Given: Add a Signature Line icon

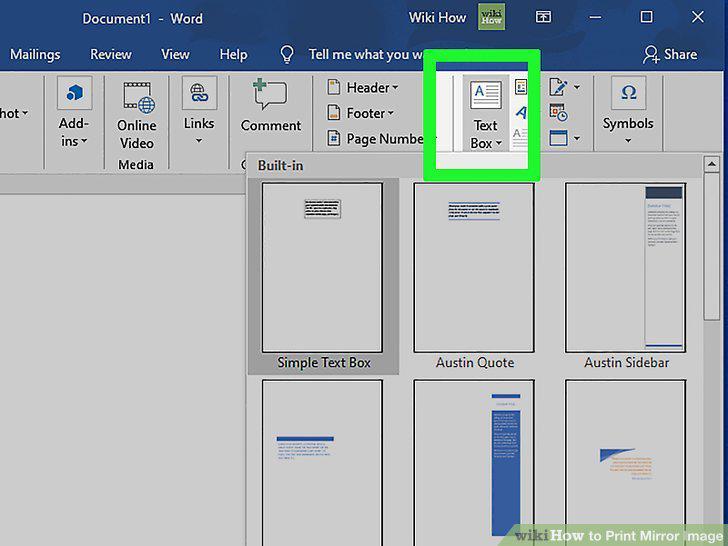Looking at the screenshot, I should point(558,87).
